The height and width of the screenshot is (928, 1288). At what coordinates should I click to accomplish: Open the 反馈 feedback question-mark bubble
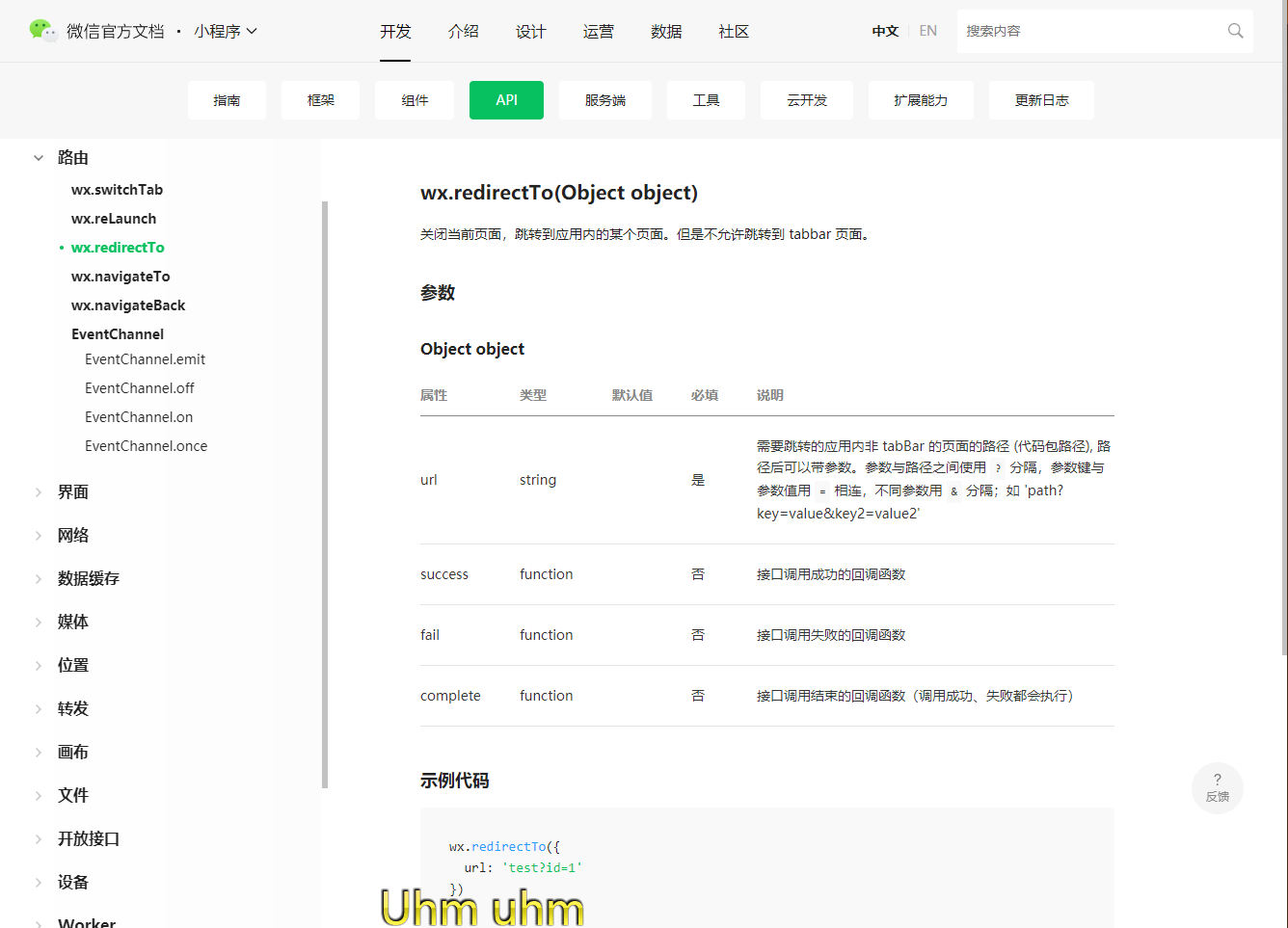[1217, 787]
